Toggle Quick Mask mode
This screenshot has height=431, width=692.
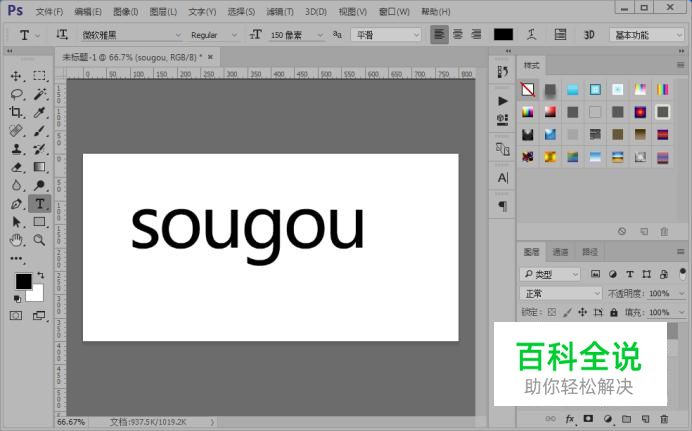pos(16,315)
